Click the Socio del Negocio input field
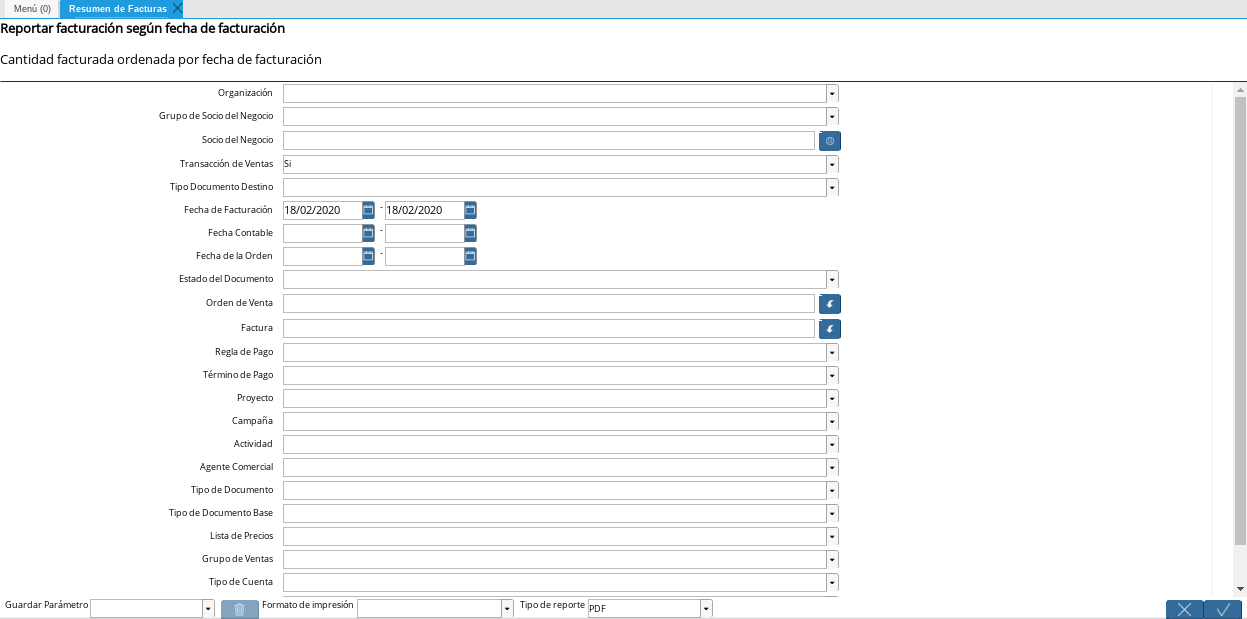 pyautogui.click(x=549, y=141)
